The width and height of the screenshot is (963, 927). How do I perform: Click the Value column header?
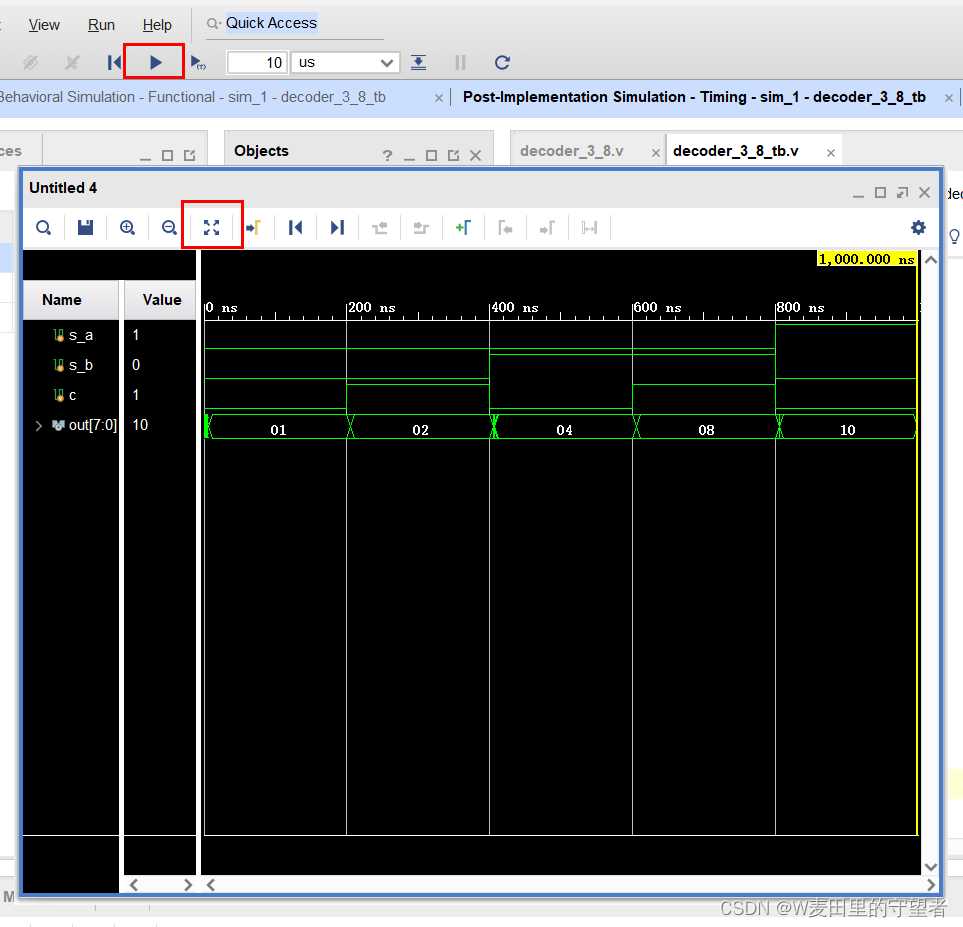160,300
